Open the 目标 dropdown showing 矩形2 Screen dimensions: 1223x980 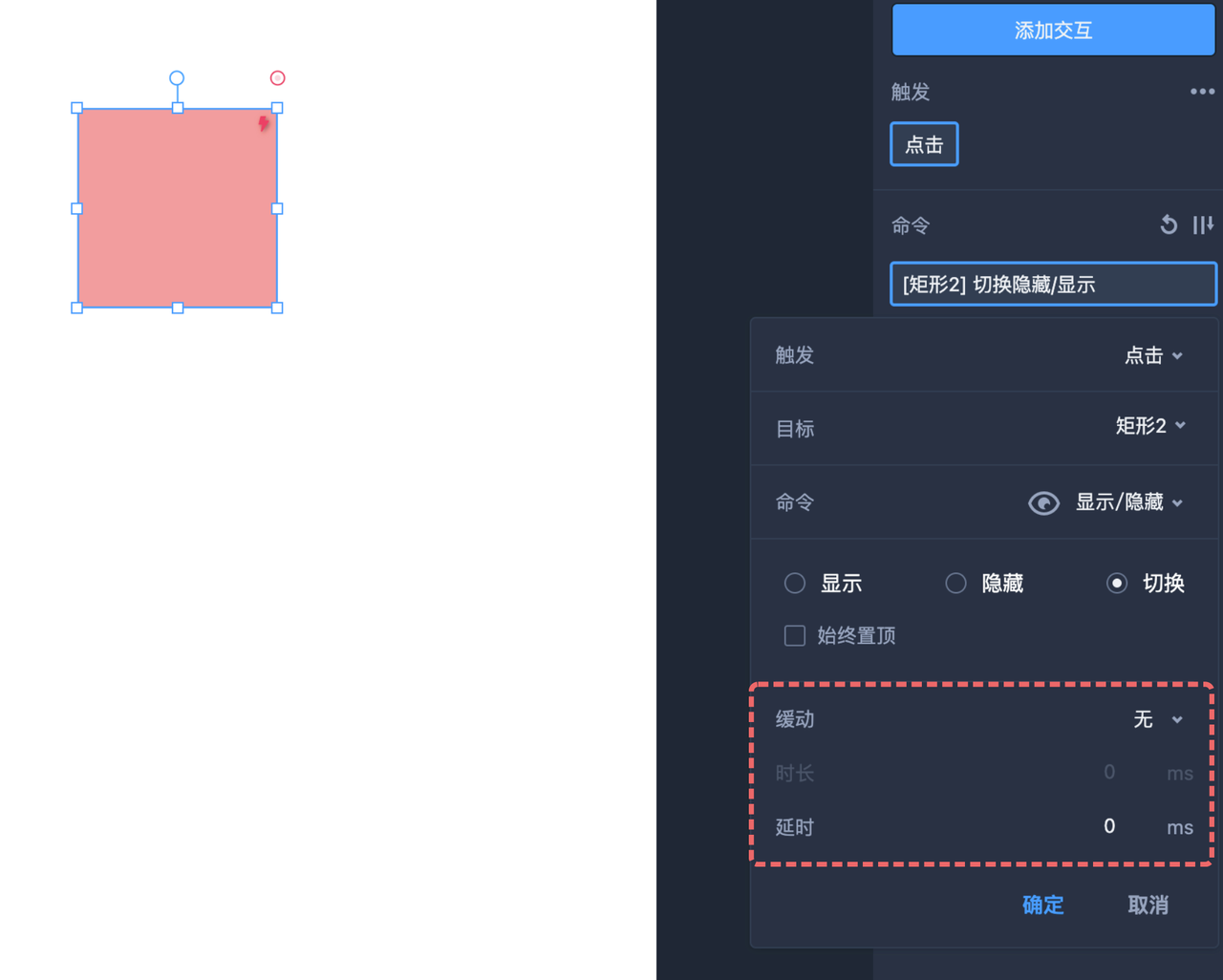[1150, 426]
